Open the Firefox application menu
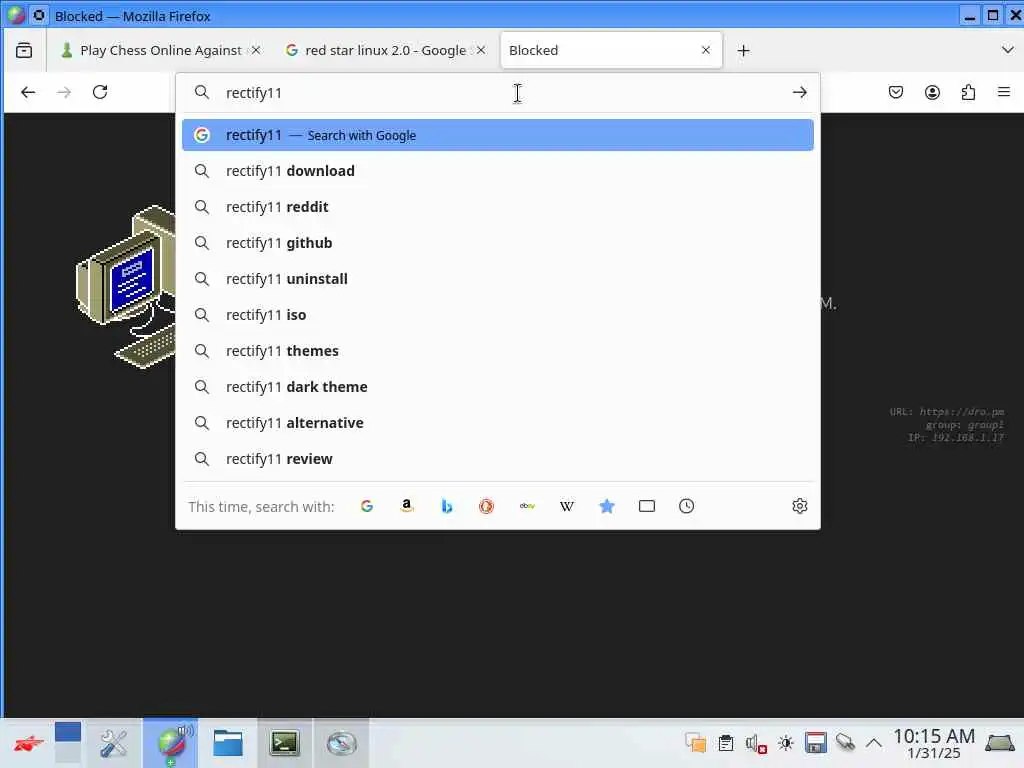1024x768 pixels. coord(1004,93)
